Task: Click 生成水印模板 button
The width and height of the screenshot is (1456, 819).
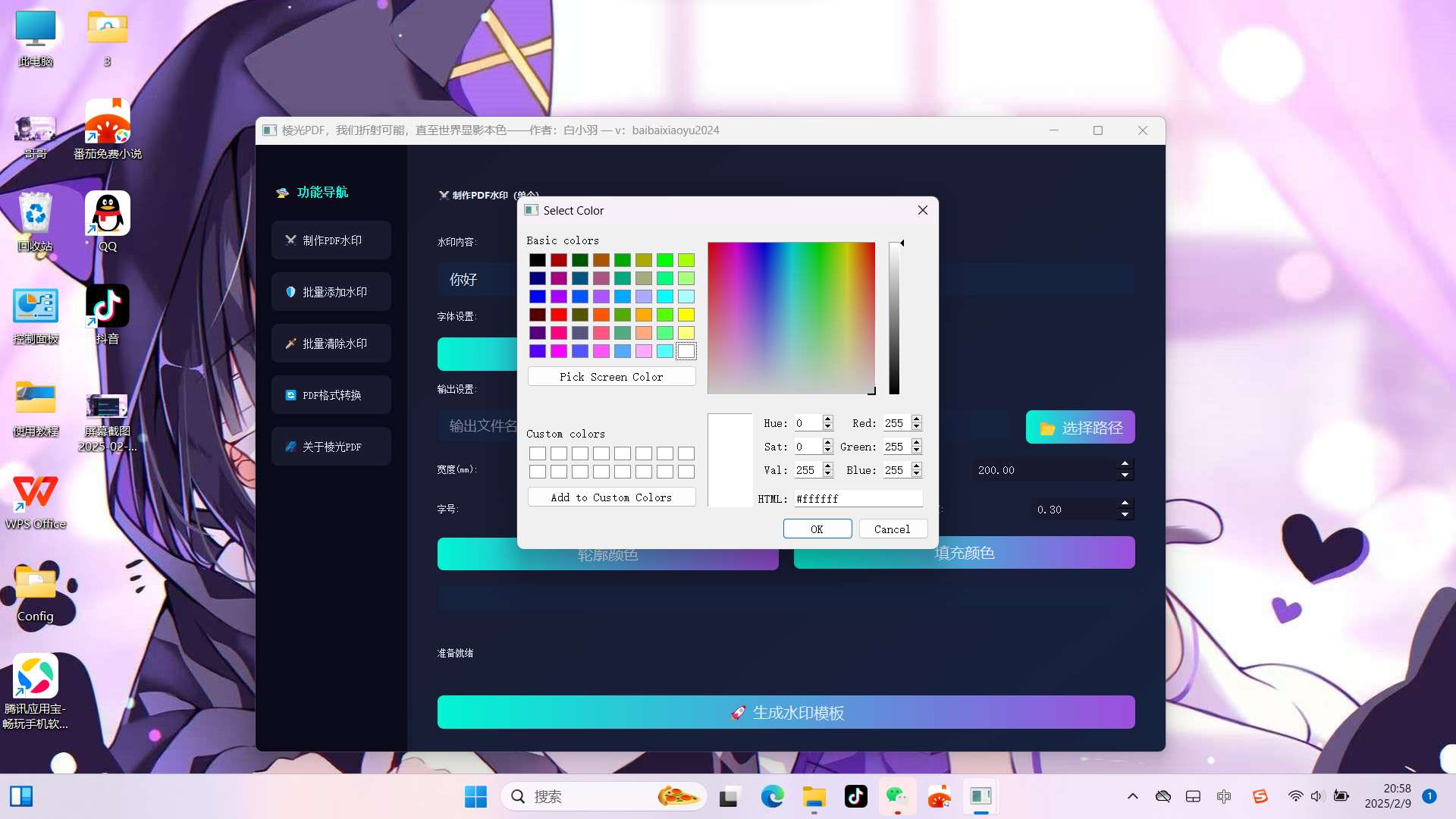Action: click(786, 713)
